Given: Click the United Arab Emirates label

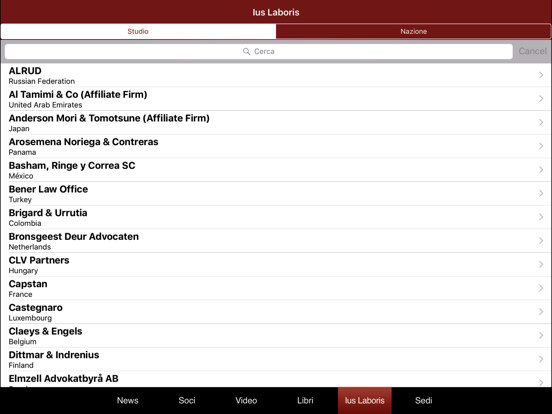Looking at the screenshot, I should [45, 105].
